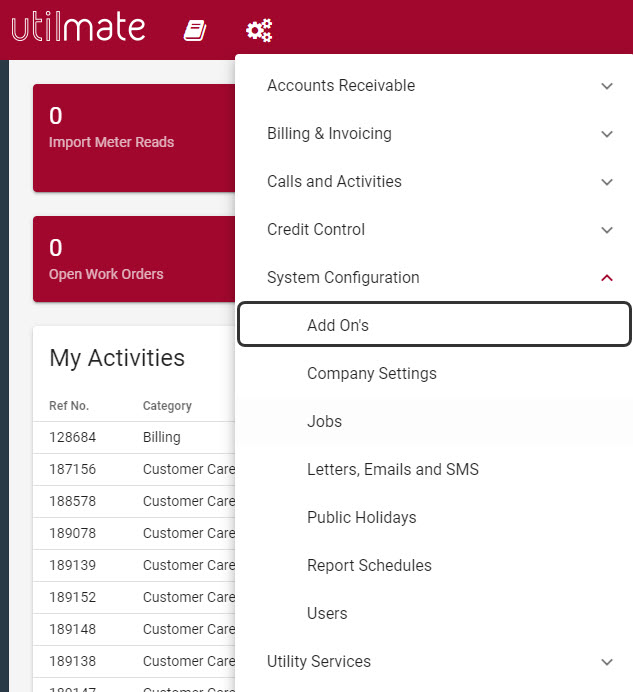633x692 pixels.
Task: Expand the Utility Services chevron
Action: (x=606, y=662)
